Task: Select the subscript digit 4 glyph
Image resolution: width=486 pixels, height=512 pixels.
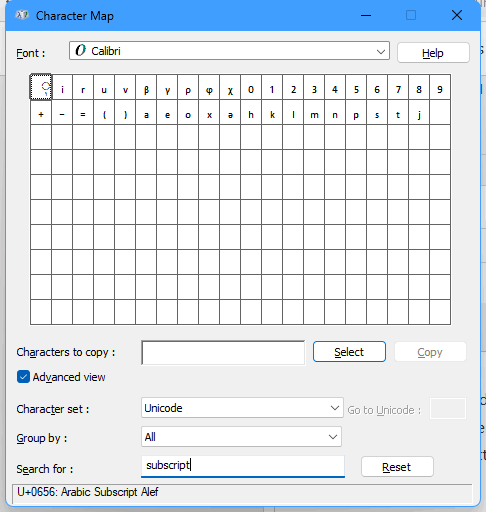Action: pos(335,87)
